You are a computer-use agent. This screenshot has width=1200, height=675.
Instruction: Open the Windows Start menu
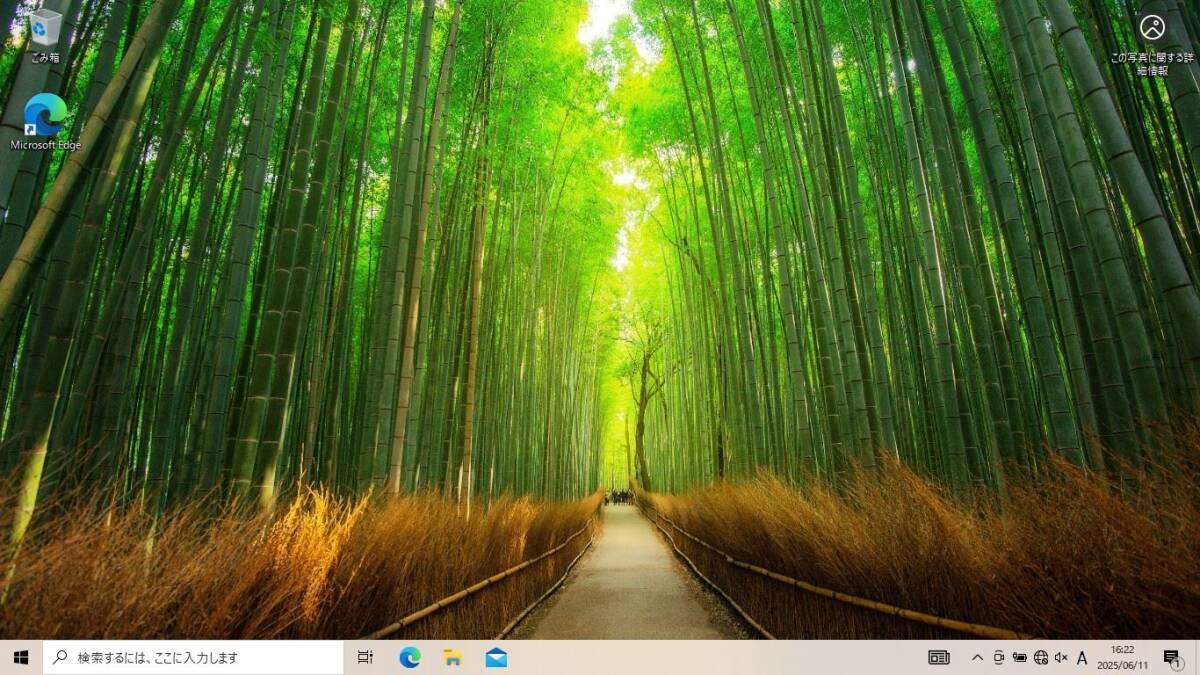tap(21, 657)
